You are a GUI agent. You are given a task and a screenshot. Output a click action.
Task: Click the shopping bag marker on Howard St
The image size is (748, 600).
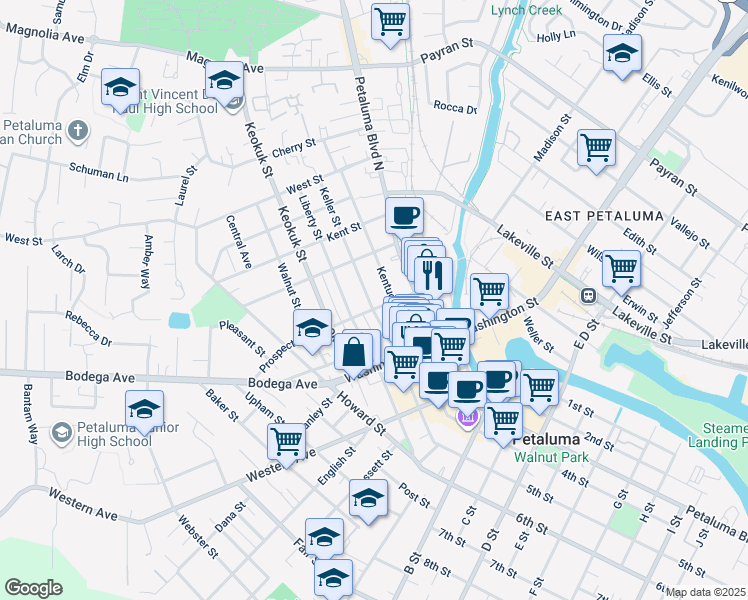point(355,353)
